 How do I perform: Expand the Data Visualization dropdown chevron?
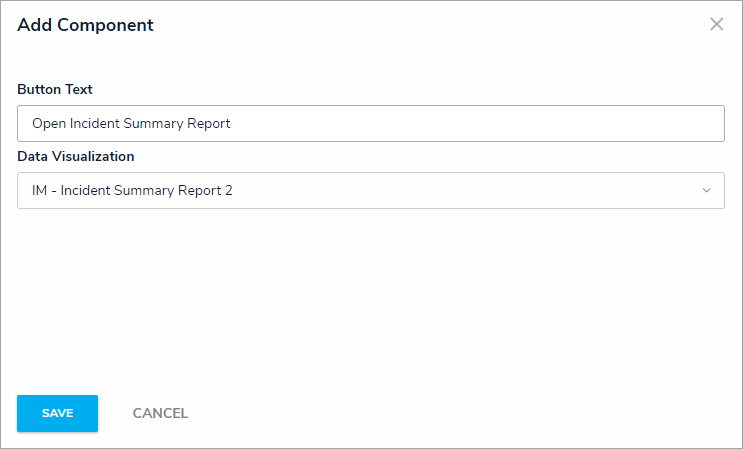(706, 191)
